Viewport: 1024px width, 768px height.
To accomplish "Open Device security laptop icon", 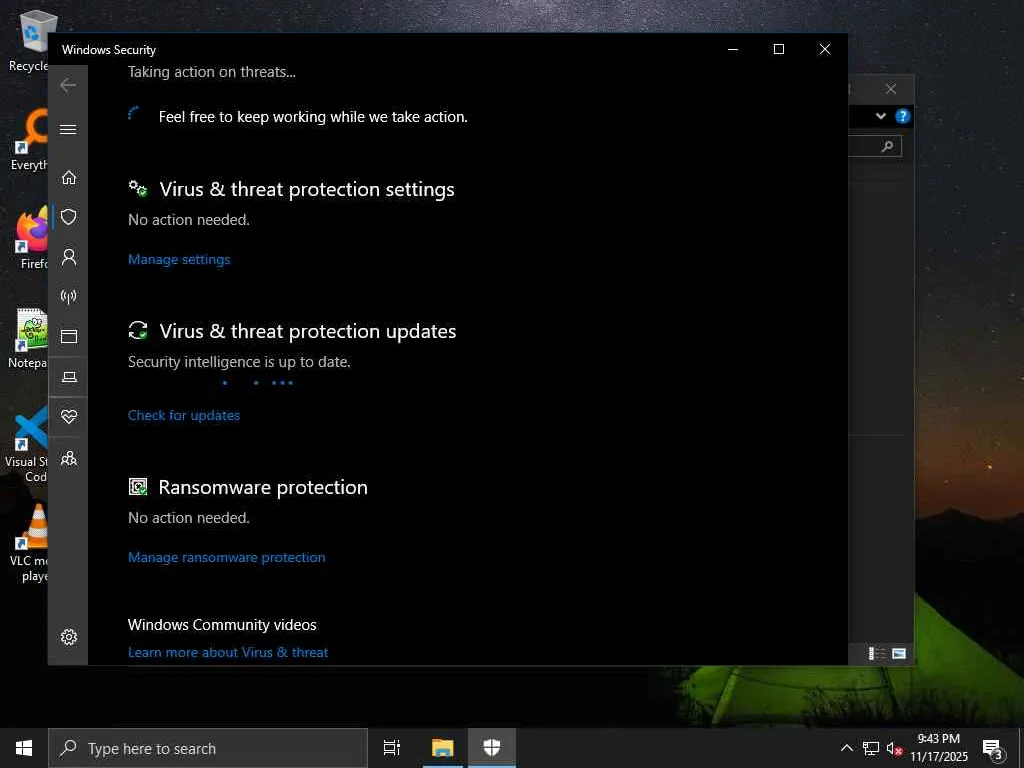I will point(69,377).
